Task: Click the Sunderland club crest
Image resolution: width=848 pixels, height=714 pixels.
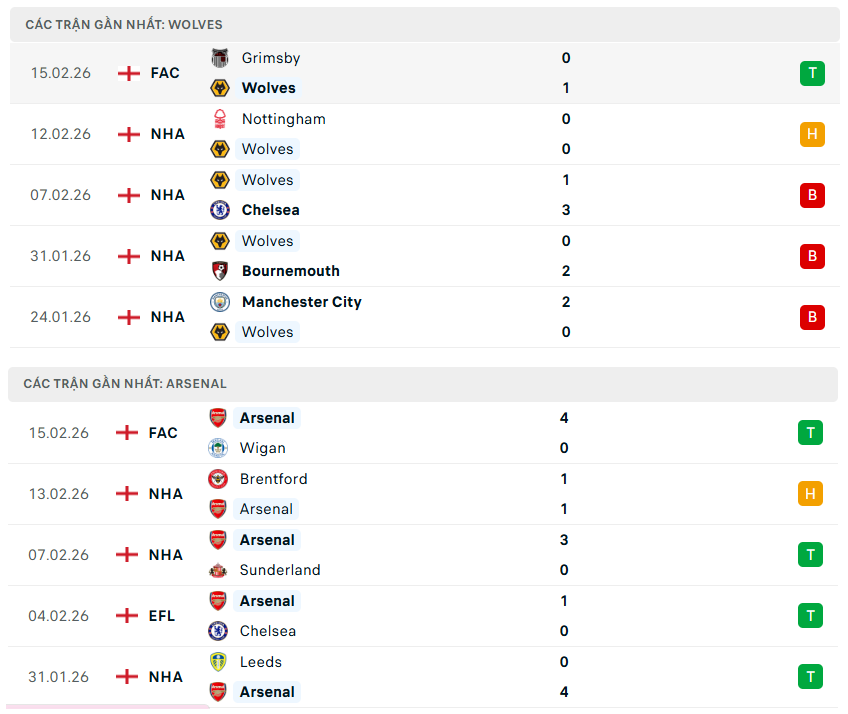Action: click(218, 570)
